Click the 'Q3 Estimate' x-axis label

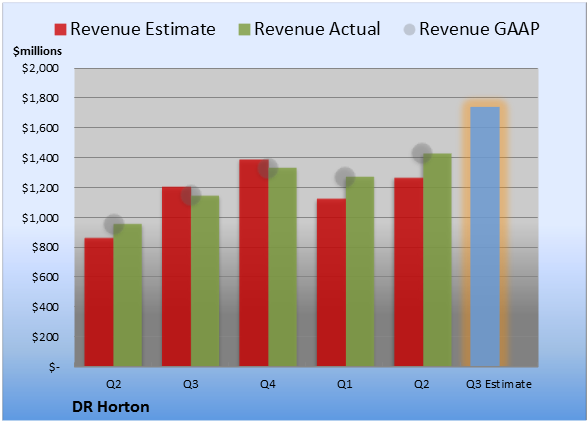(499, 384)
